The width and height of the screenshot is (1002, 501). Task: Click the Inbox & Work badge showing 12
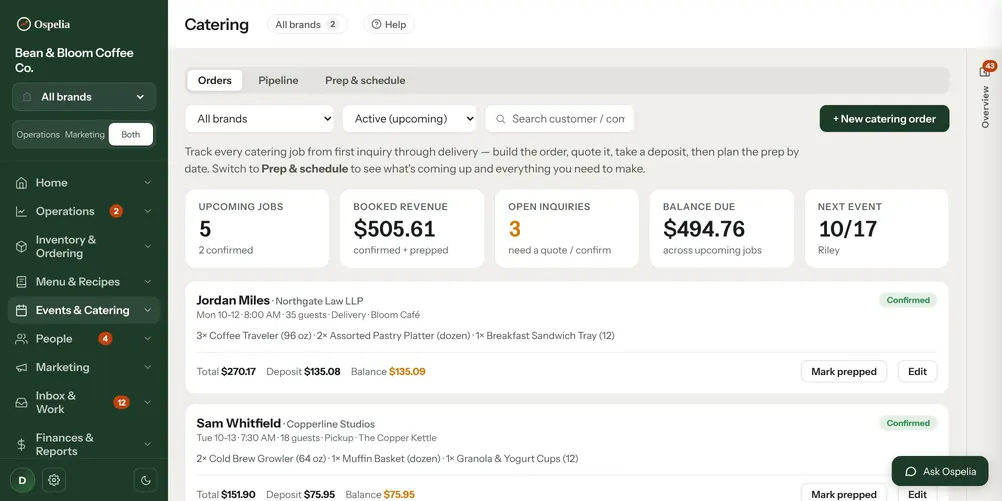(121, 403)
